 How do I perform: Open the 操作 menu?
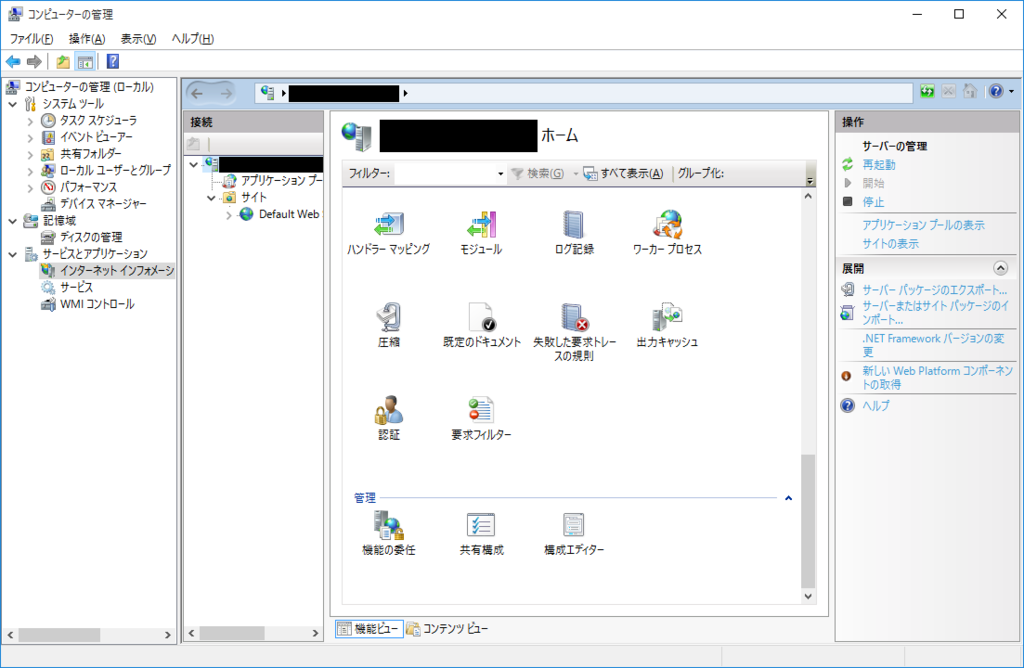click(87, 39)
